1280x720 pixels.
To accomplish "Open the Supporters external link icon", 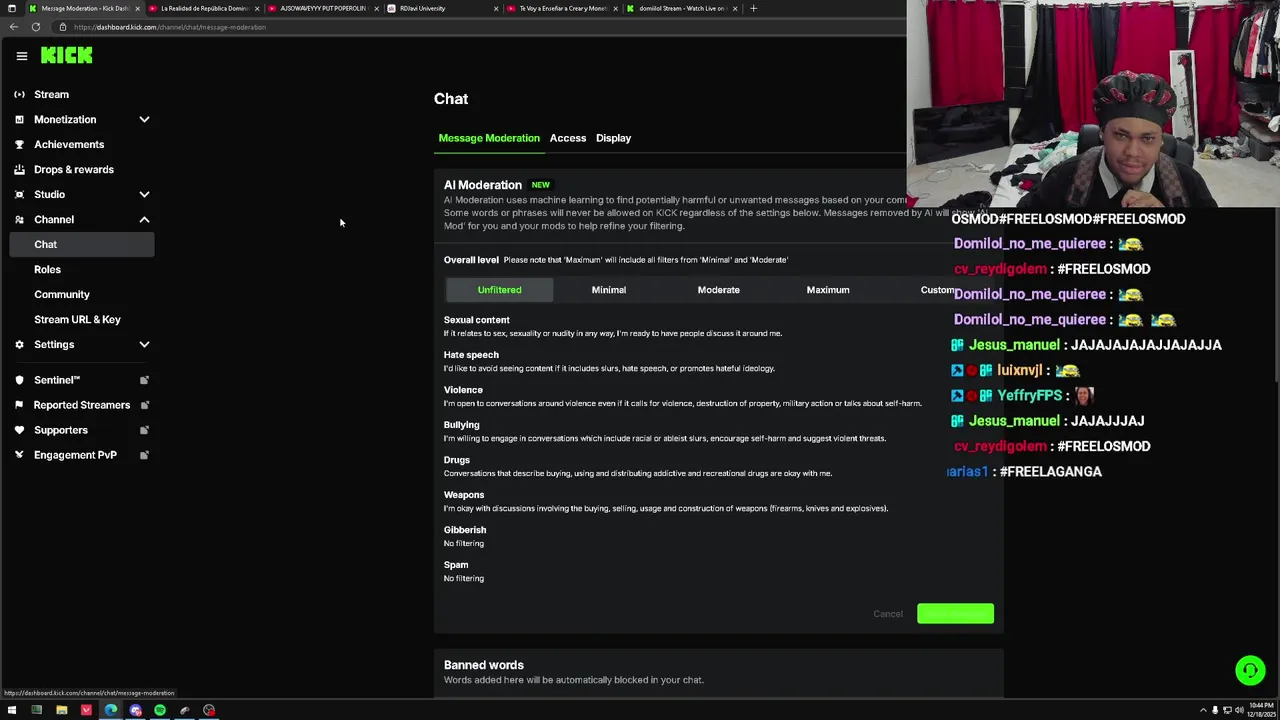I will [x=144, y=430].
